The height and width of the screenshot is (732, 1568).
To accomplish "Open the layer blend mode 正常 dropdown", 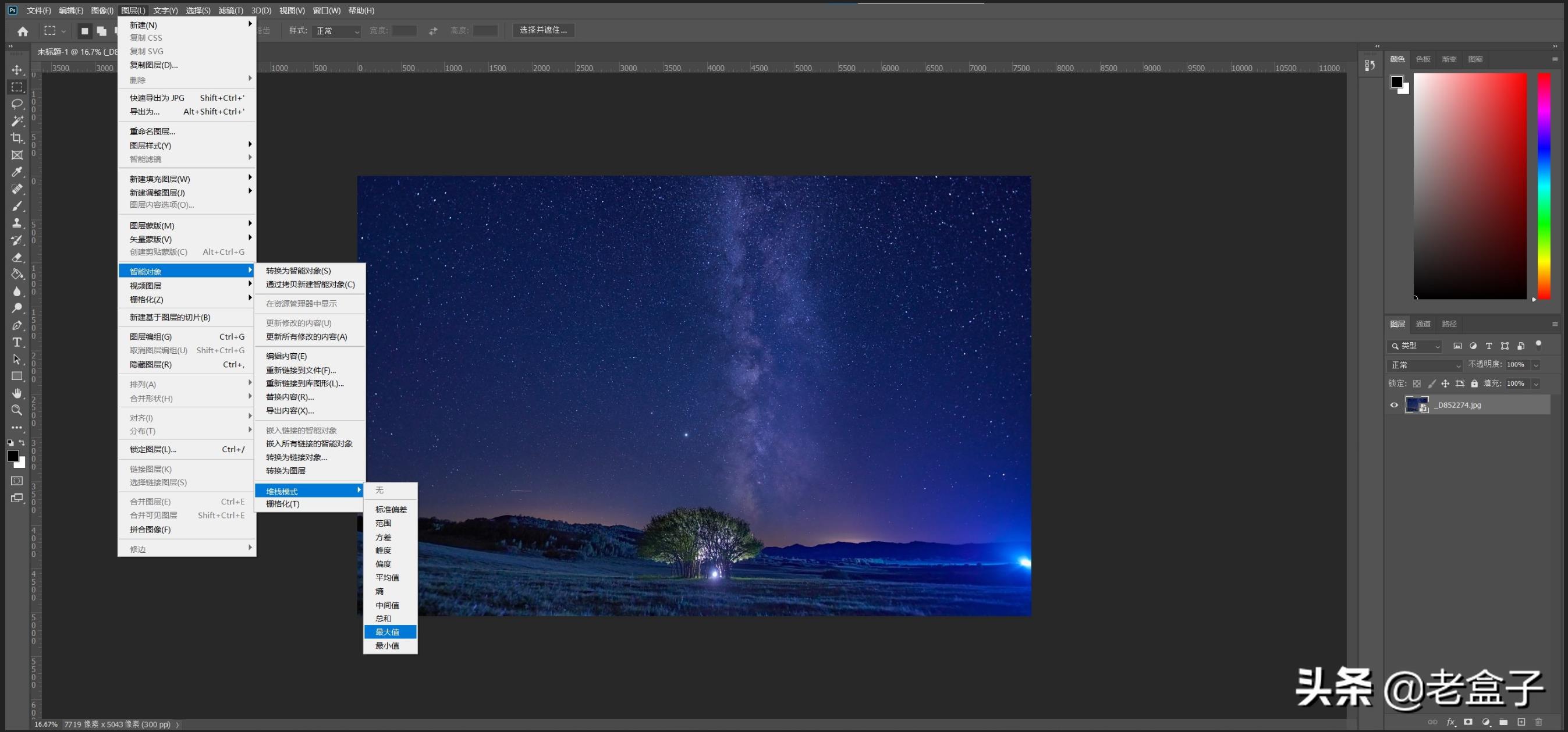I will pos(1424,365).
